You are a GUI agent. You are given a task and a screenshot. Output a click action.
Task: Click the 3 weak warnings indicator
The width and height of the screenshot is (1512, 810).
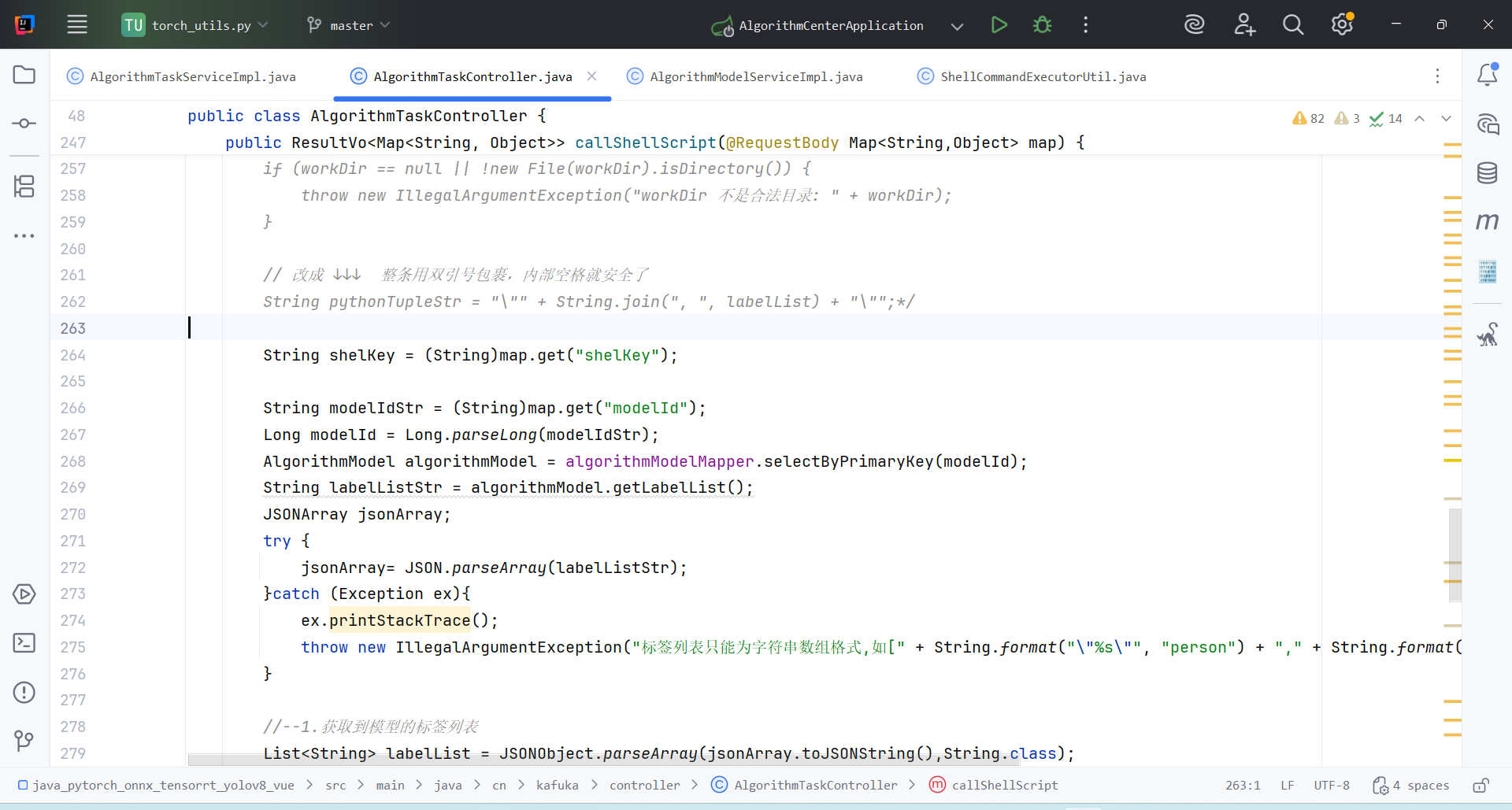(x=1347, y=118)
